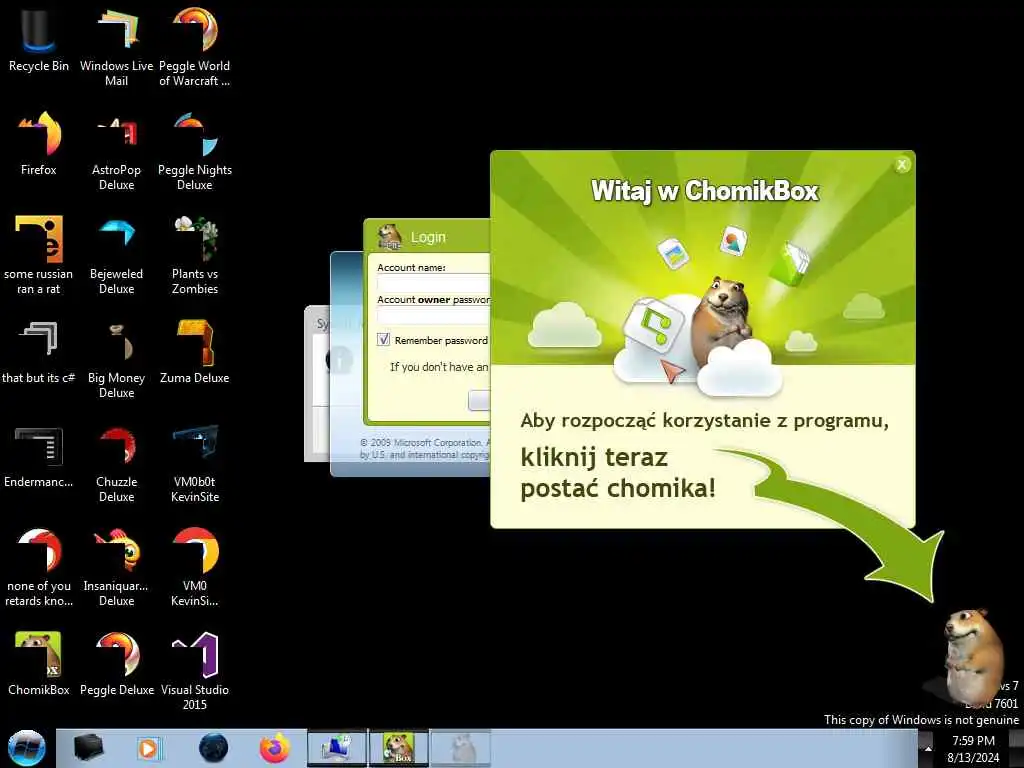1024x768 pixels.
Task: Close the Witaj w ChomikBox welcome popup
Action: tap(902, 165)
